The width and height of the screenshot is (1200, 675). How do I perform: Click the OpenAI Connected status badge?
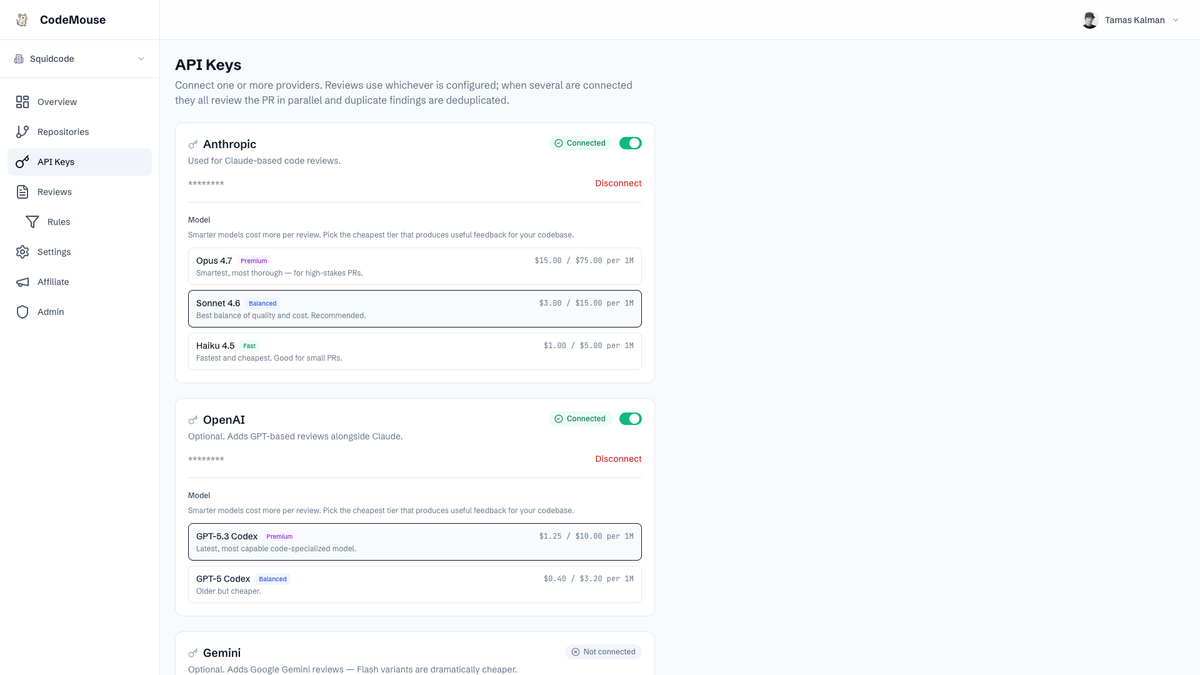(580, 419)
